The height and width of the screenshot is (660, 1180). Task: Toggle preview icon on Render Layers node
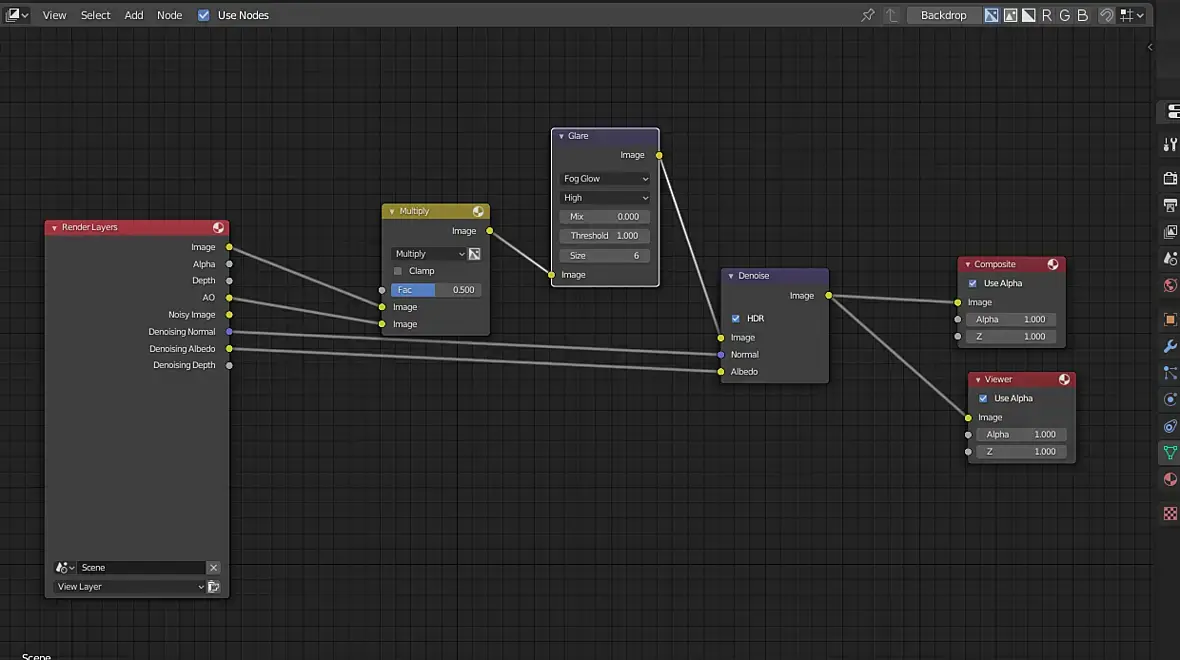218,227
